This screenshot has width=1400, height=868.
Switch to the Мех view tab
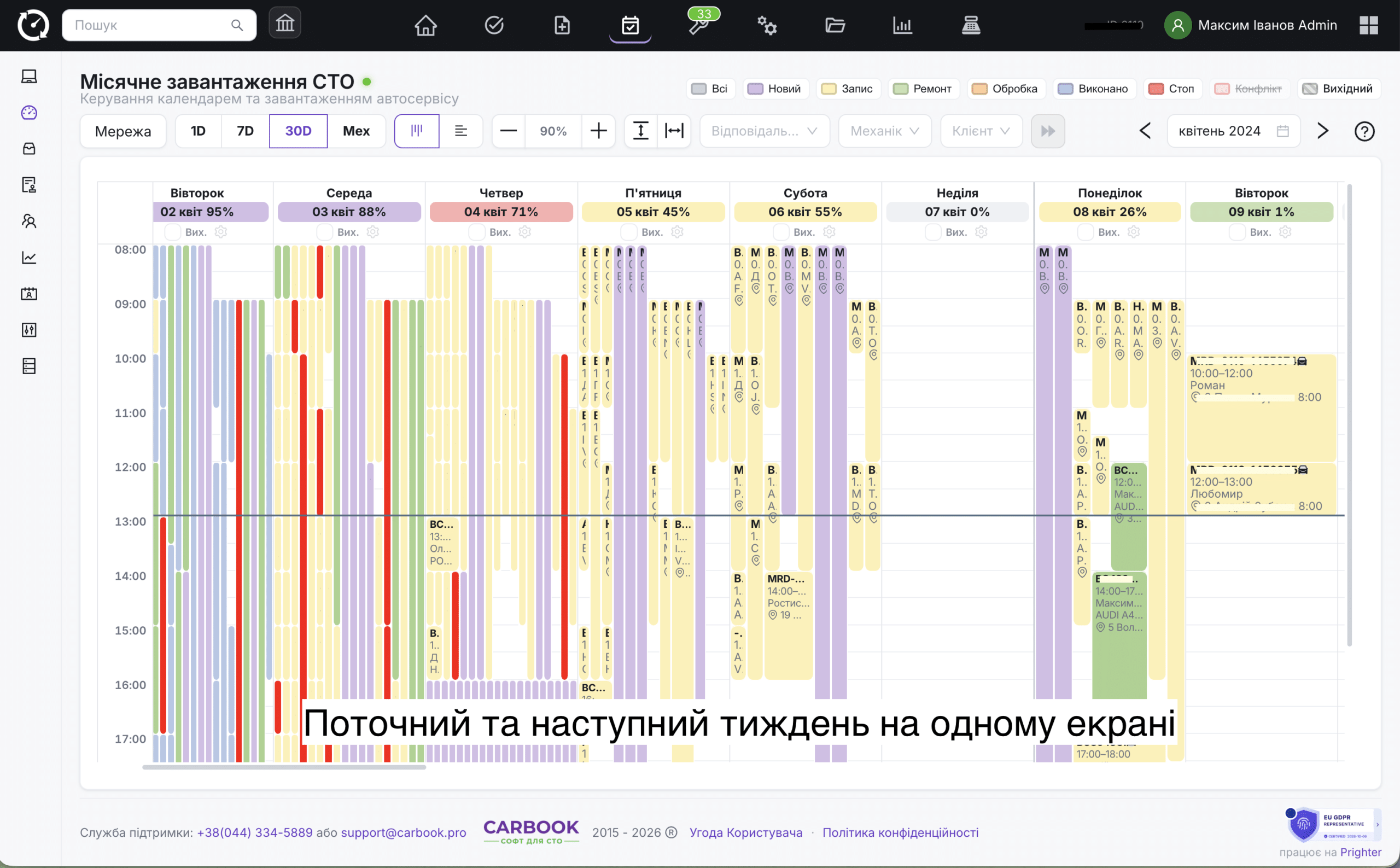[356, 131]
